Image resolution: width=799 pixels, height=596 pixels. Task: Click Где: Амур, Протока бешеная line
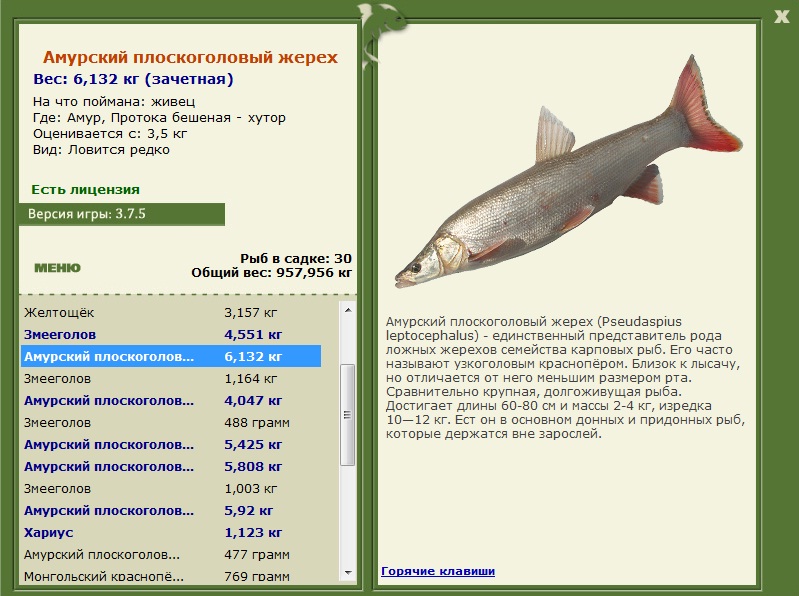[x=159, y=118]
